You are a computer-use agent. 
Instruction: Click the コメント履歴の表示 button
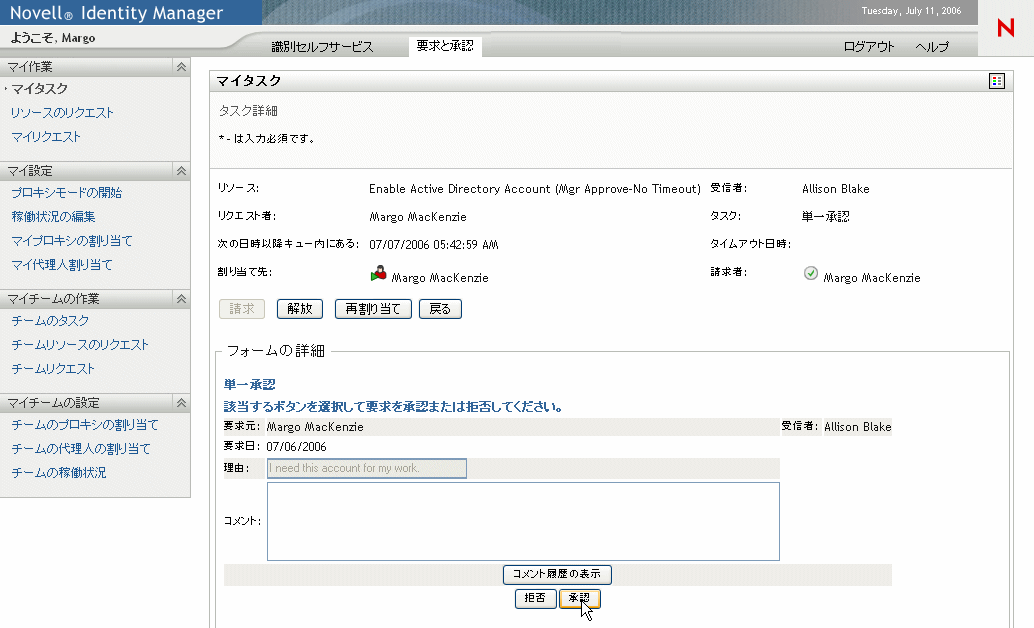[x=557, y=575]
